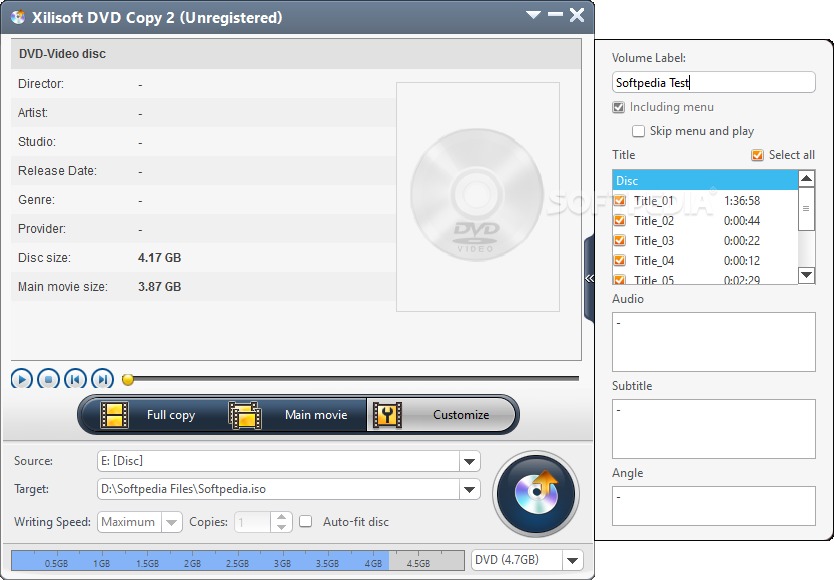This screenshot has height=580, width=834.
Task: Click the Source field E: [Disc]
Action: [278, 461]
